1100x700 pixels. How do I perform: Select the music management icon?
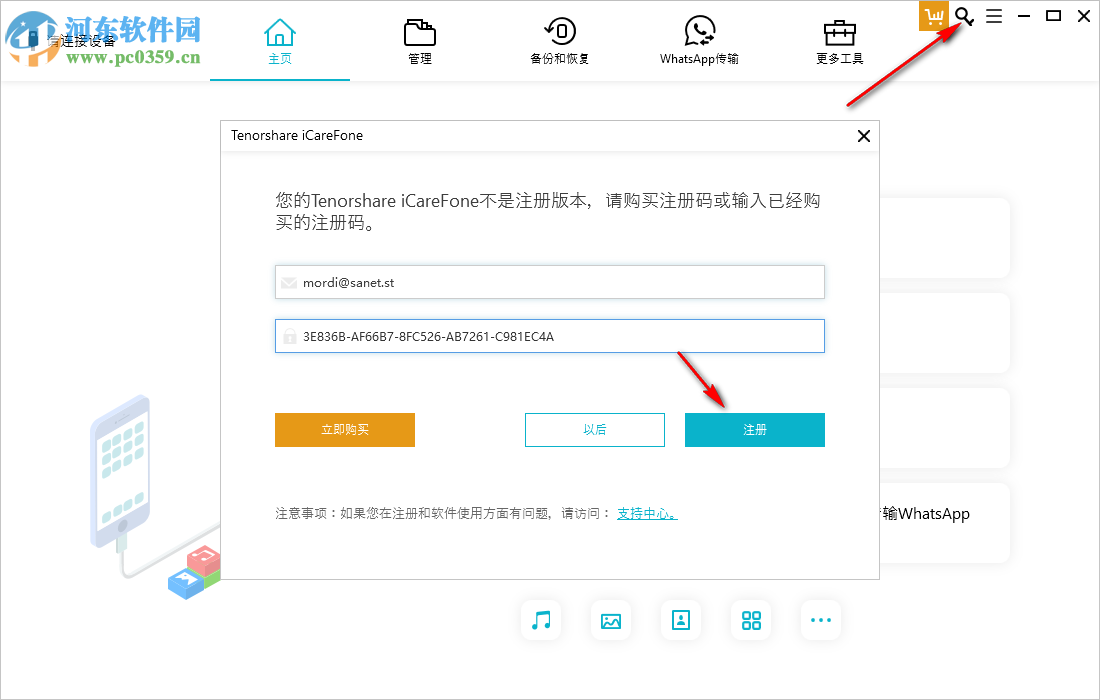pos(541,620)
